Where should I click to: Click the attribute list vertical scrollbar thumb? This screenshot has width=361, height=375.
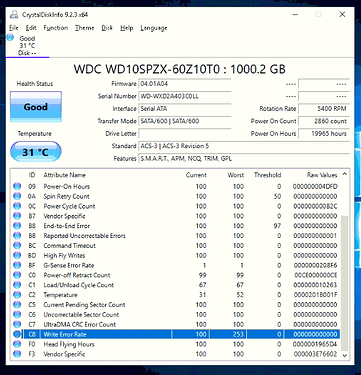(345, 282)
